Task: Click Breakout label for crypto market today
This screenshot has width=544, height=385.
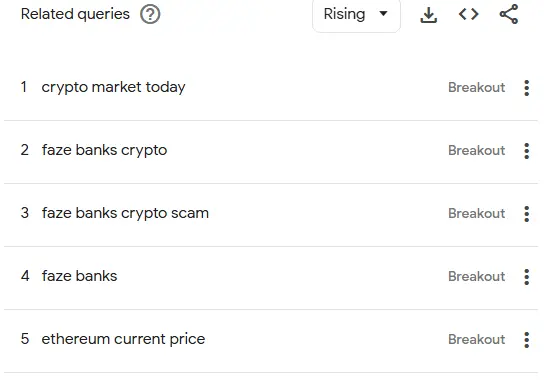Action: [x=476, y=87]
